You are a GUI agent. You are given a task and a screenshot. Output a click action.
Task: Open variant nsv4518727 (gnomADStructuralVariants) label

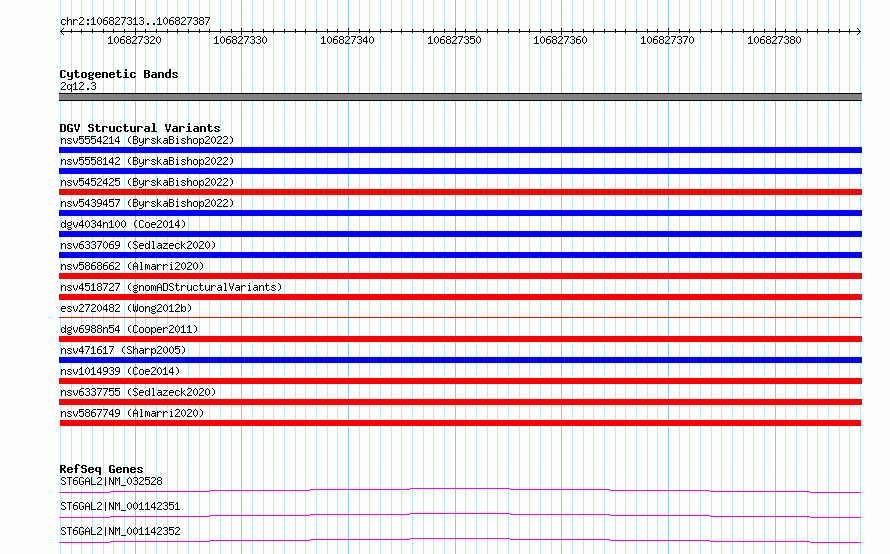pyautogui.click(x=171, y=287)
